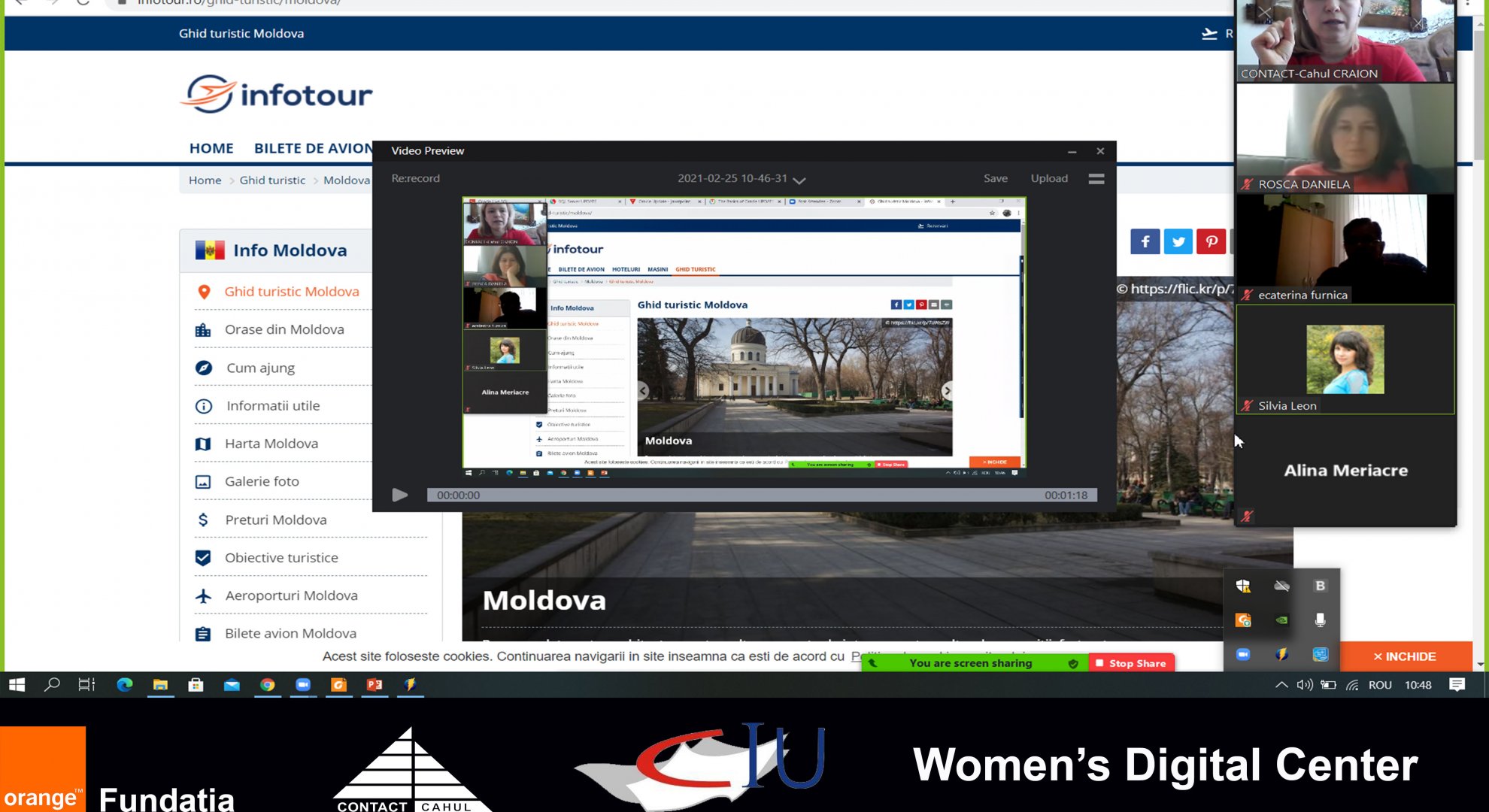This screenshot has width=1489, height=812.
Task: Open the hamburger menu in Video Preview
Action: coord(1096,179)
